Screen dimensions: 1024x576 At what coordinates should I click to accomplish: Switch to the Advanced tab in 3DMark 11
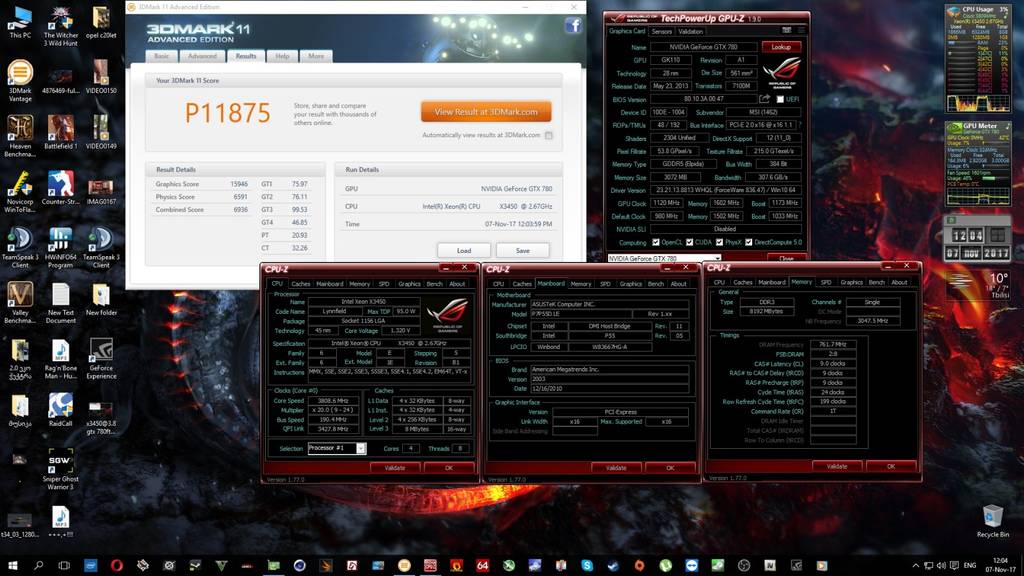coord(202,56)
